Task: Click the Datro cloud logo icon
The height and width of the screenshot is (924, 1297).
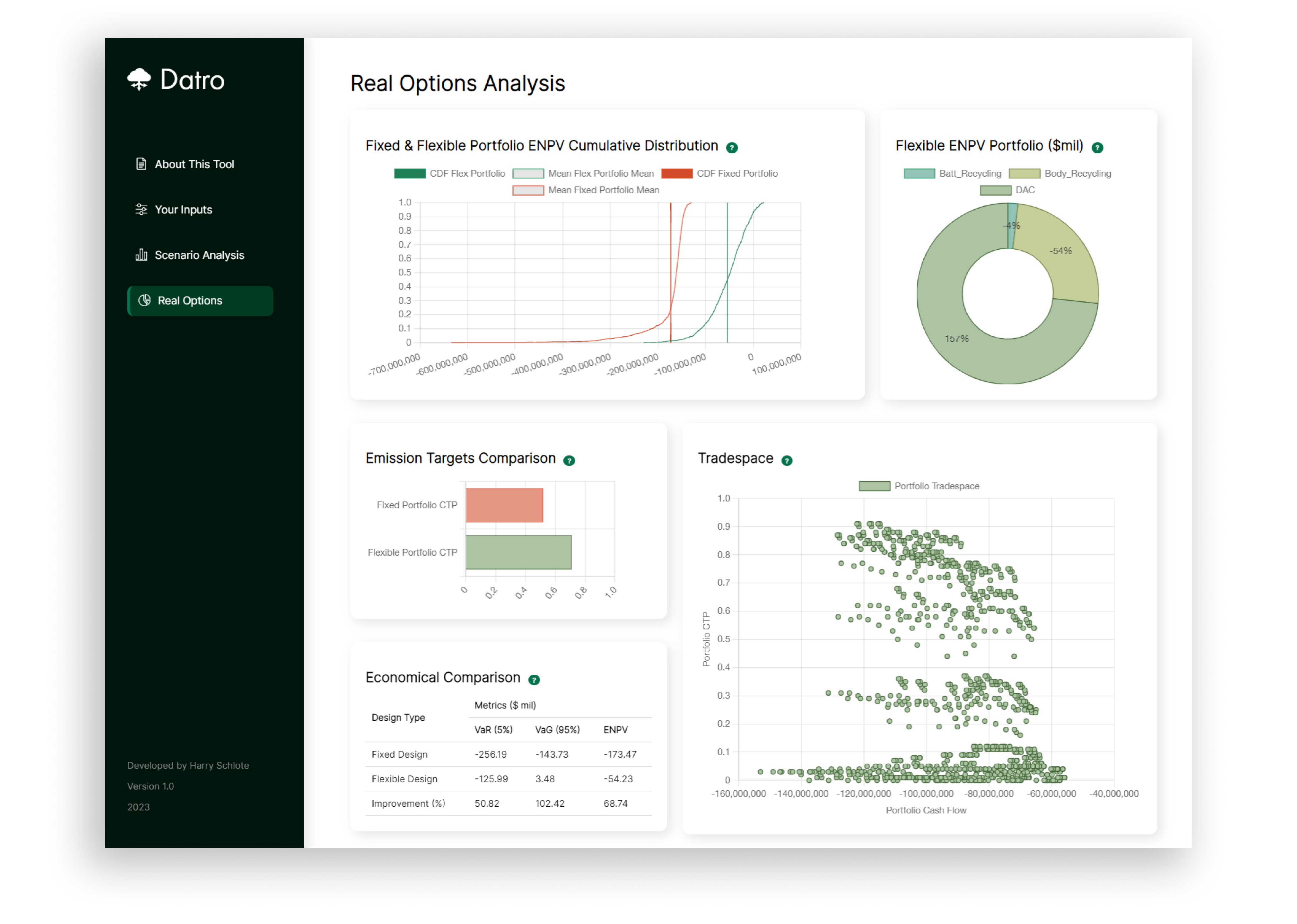Action: (x=139, y=79)
